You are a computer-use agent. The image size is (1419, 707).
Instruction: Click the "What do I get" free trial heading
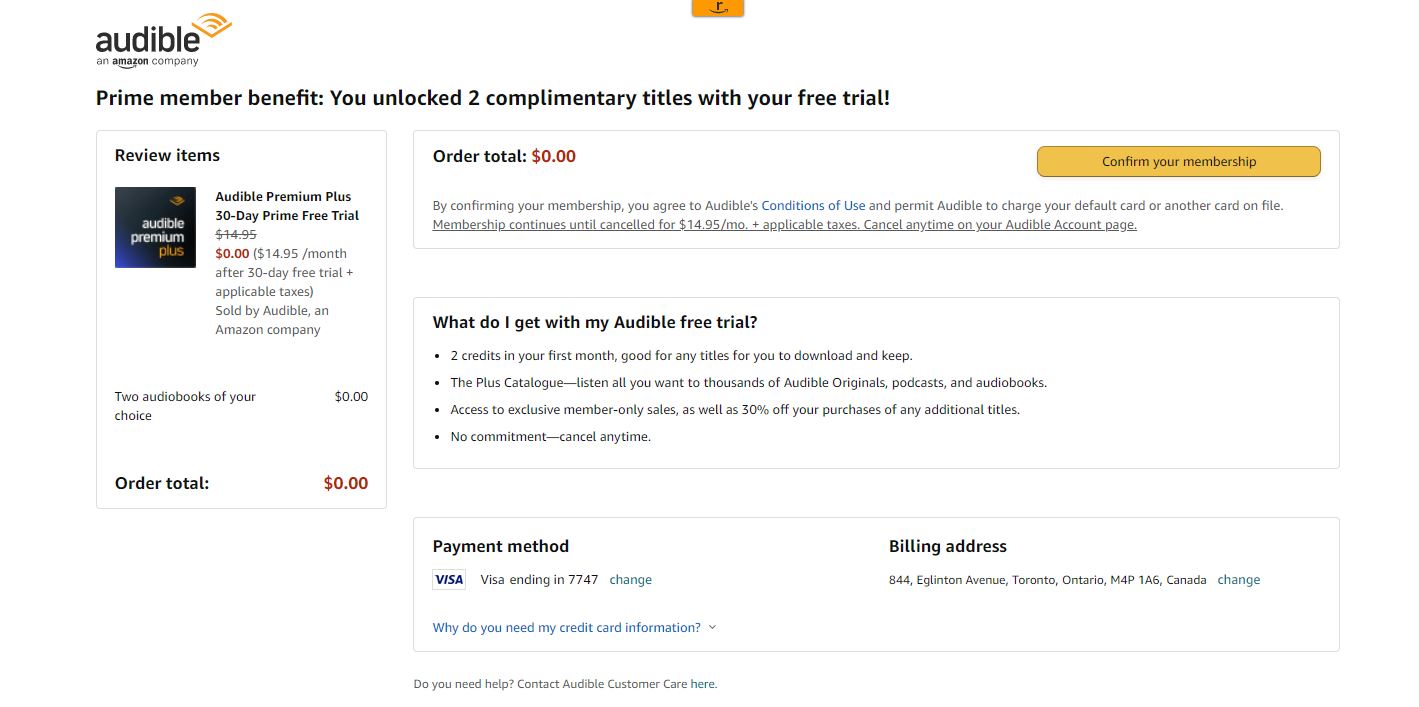point(595,323)
